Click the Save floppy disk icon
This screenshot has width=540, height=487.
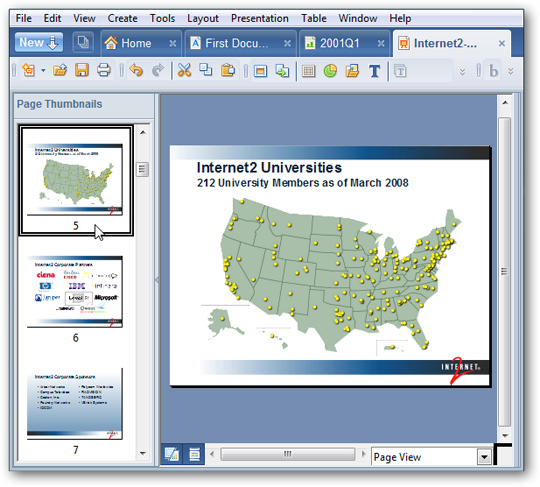click(x=82, y=70)
